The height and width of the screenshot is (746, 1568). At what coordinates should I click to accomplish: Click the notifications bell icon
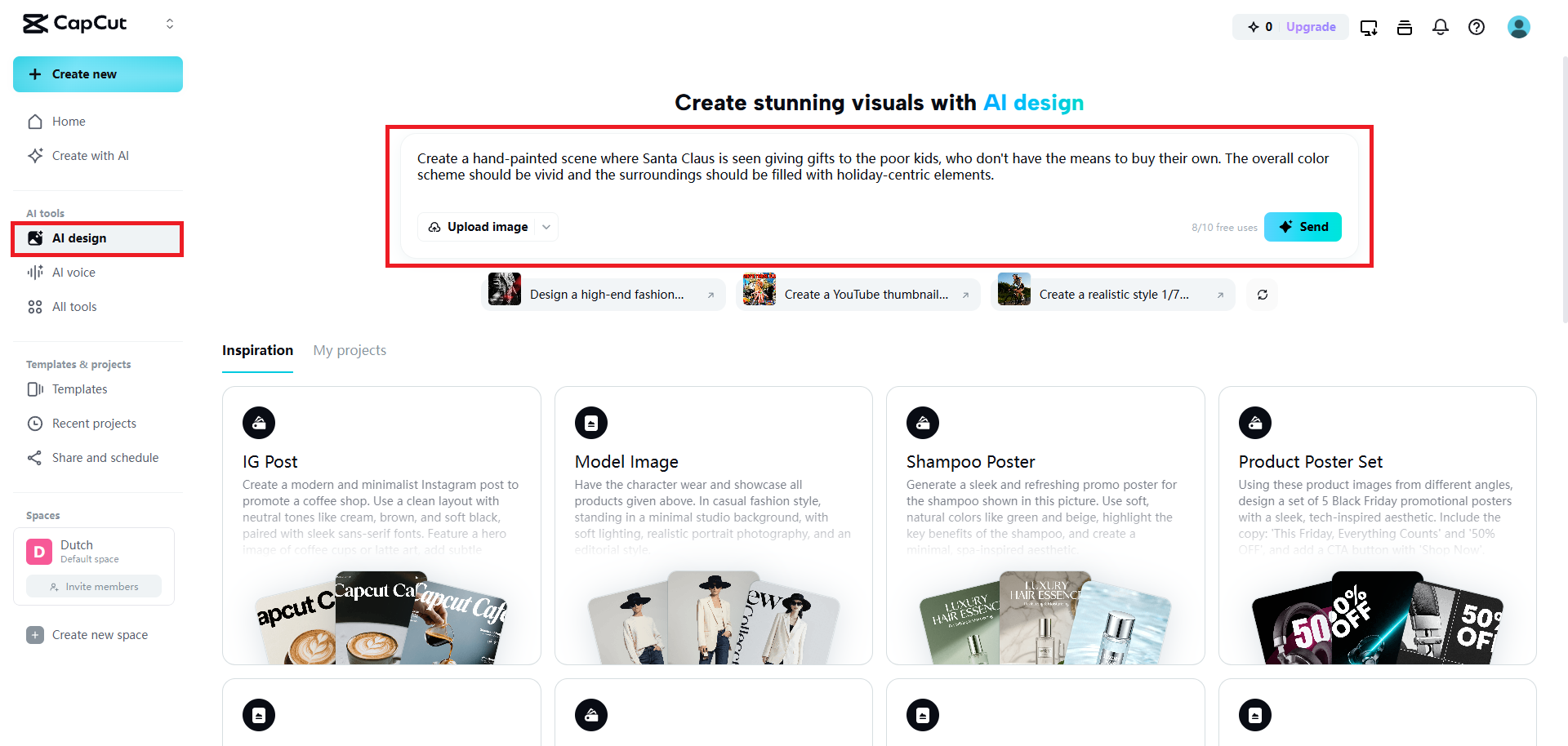[1441, 27]
